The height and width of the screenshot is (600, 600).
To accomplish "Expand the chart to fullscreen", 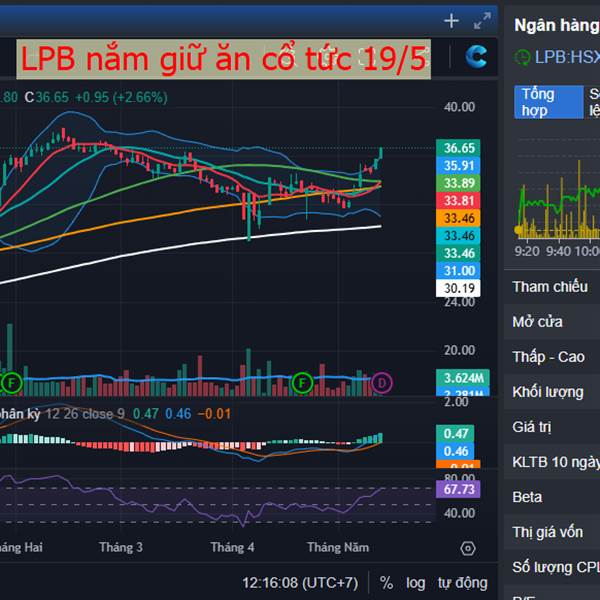I will (482, 21).
